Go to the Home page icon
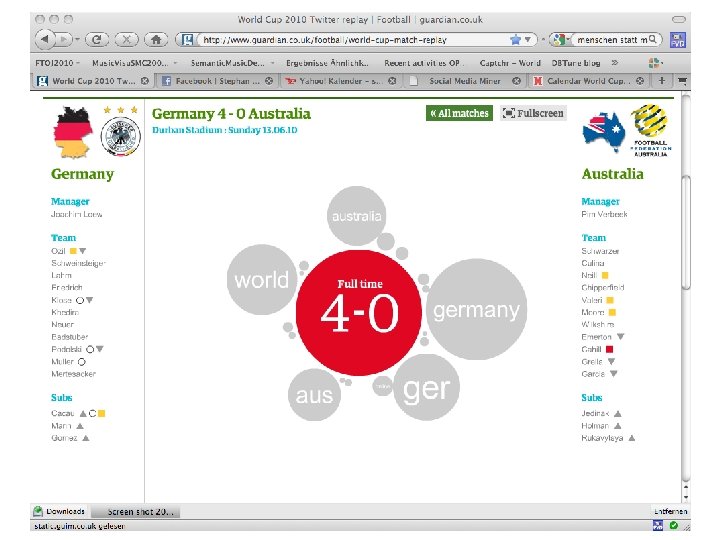This screenshot has width=720, height=540. coord(156,40)
